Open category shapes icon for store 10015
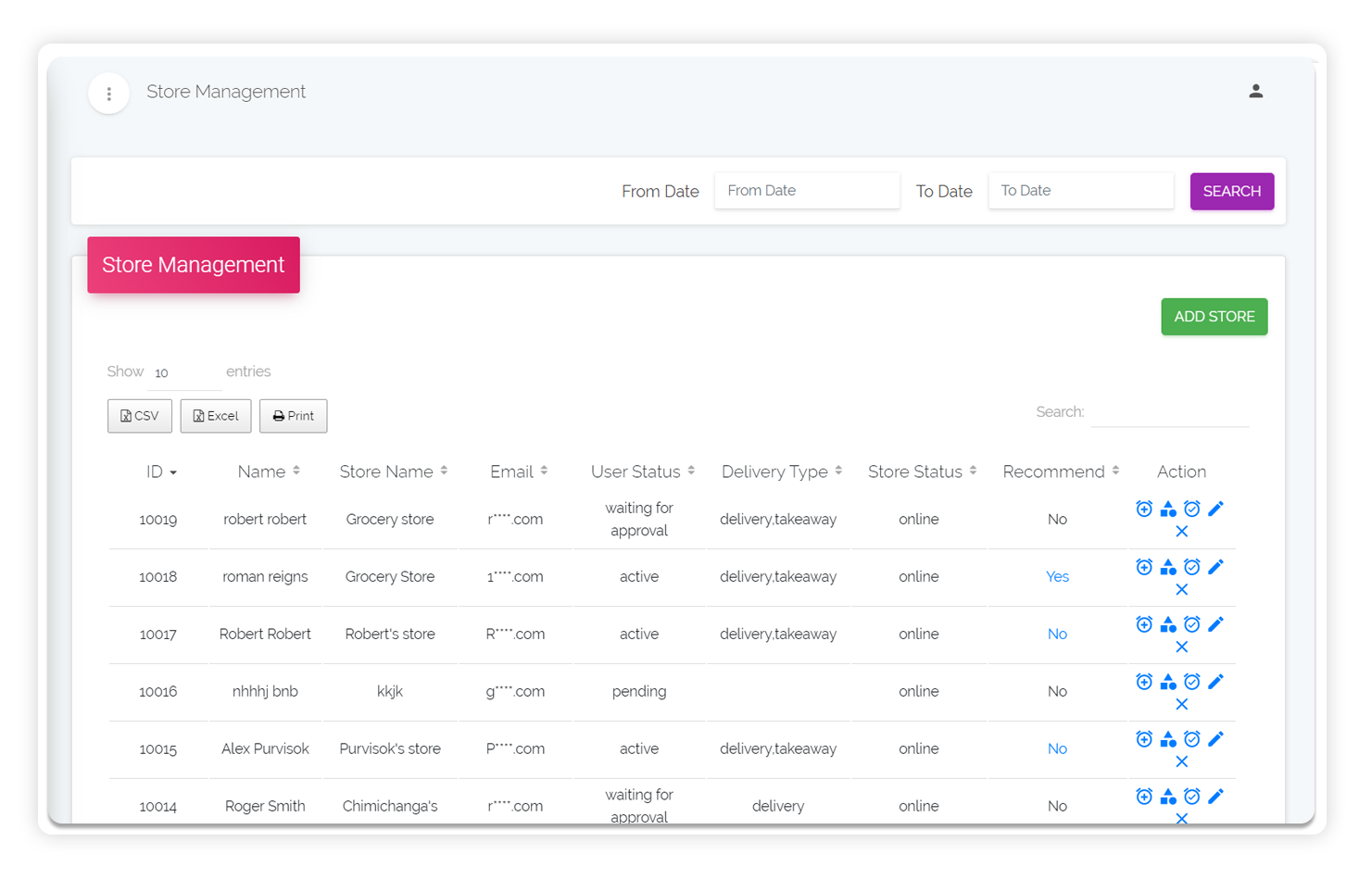Image resolution: width=1372 pixels, height=880 pixels. (1168, 739)
